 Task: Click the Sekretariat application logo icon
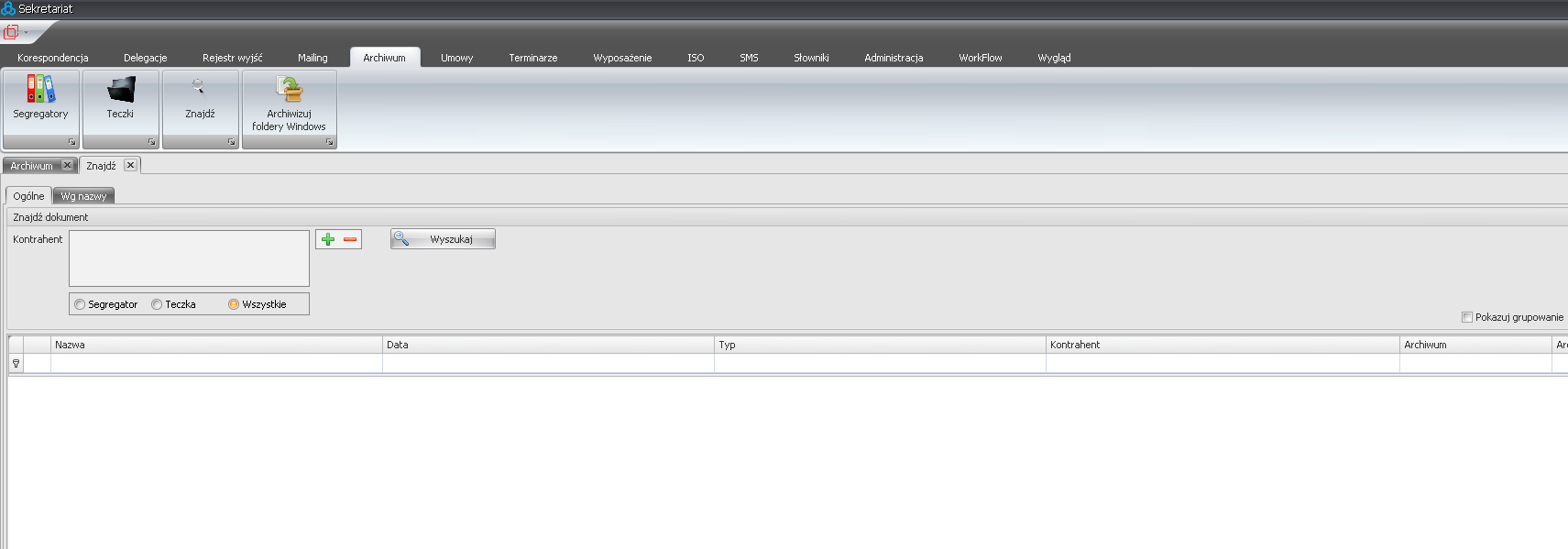(8, 8)
